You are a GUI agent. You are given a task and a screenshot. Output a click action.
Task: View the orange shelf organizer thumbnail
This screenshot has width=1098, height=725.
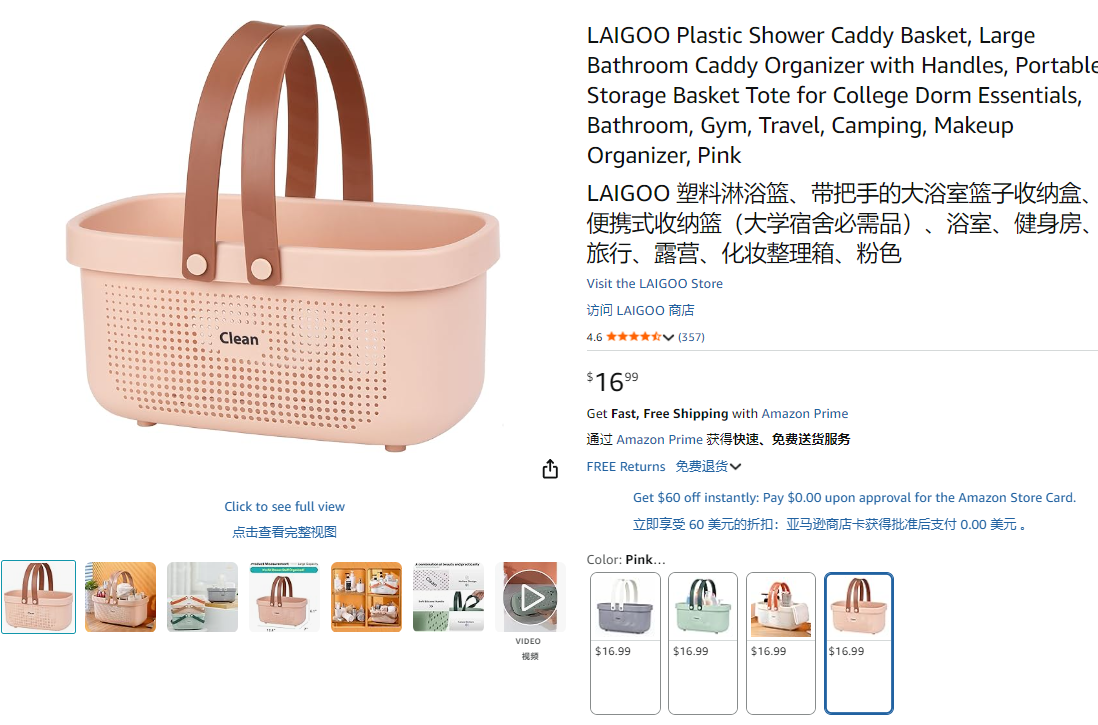coord(366,597)
